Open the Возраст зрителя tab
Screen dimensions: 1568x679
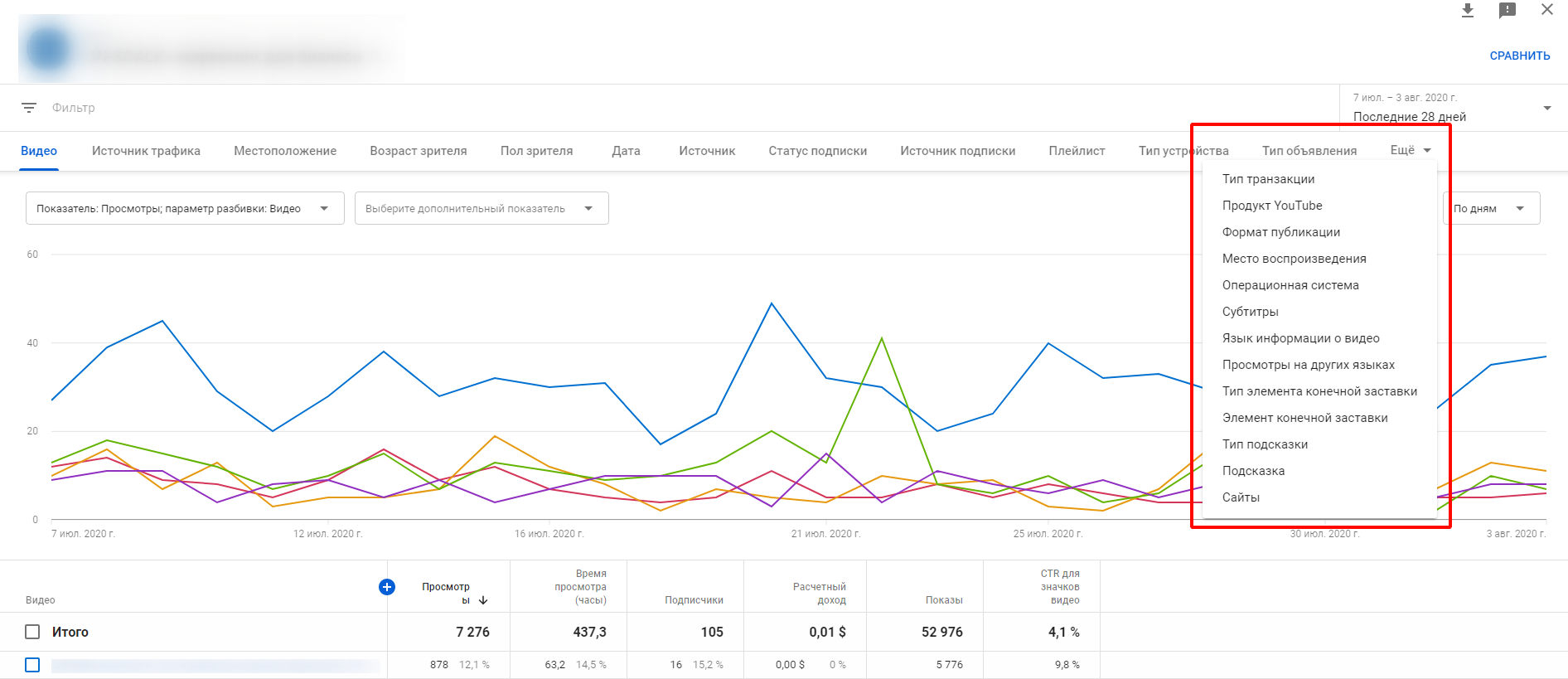pos(419,151)
